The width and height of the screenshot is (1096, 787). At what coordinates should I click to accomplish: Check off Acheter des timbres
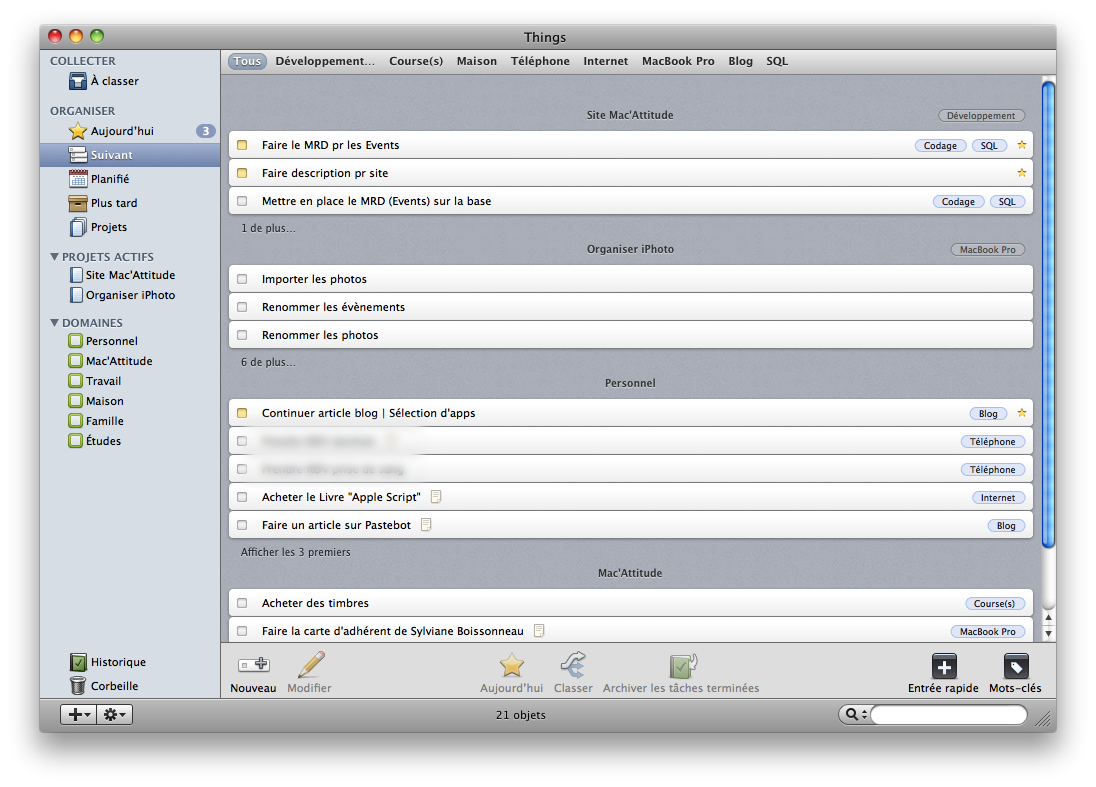click(x=242, y=603)
